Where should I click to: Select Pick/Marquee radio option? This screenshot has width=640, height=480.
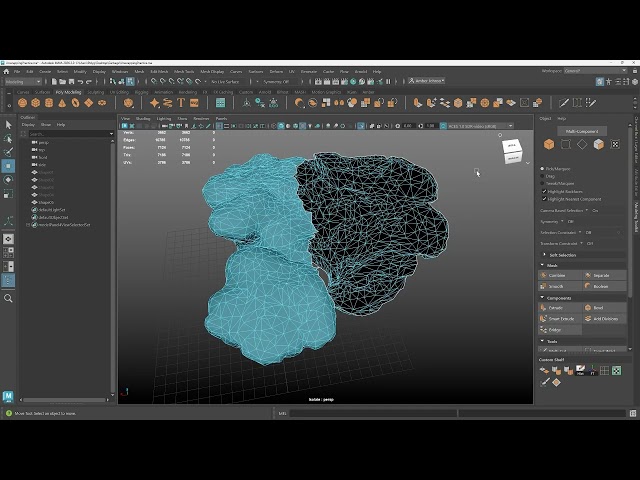(542, 169)
